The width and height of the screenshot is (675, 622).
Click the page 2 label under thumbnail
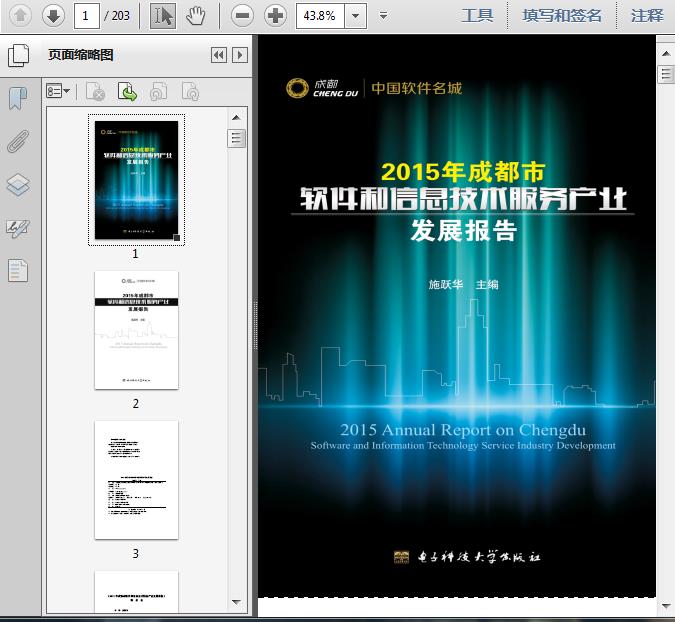[x=136, y=403]
